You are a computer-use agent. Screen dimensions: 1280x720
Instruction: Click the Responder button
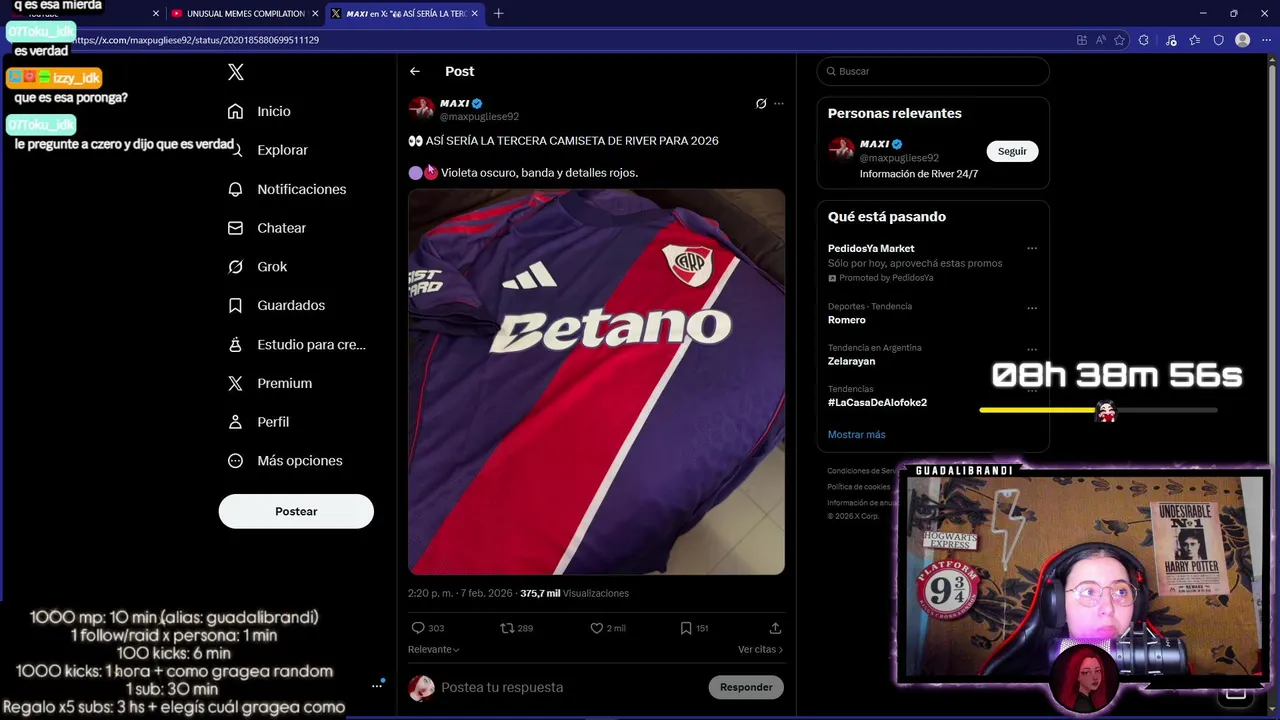(x=746, y=687)
